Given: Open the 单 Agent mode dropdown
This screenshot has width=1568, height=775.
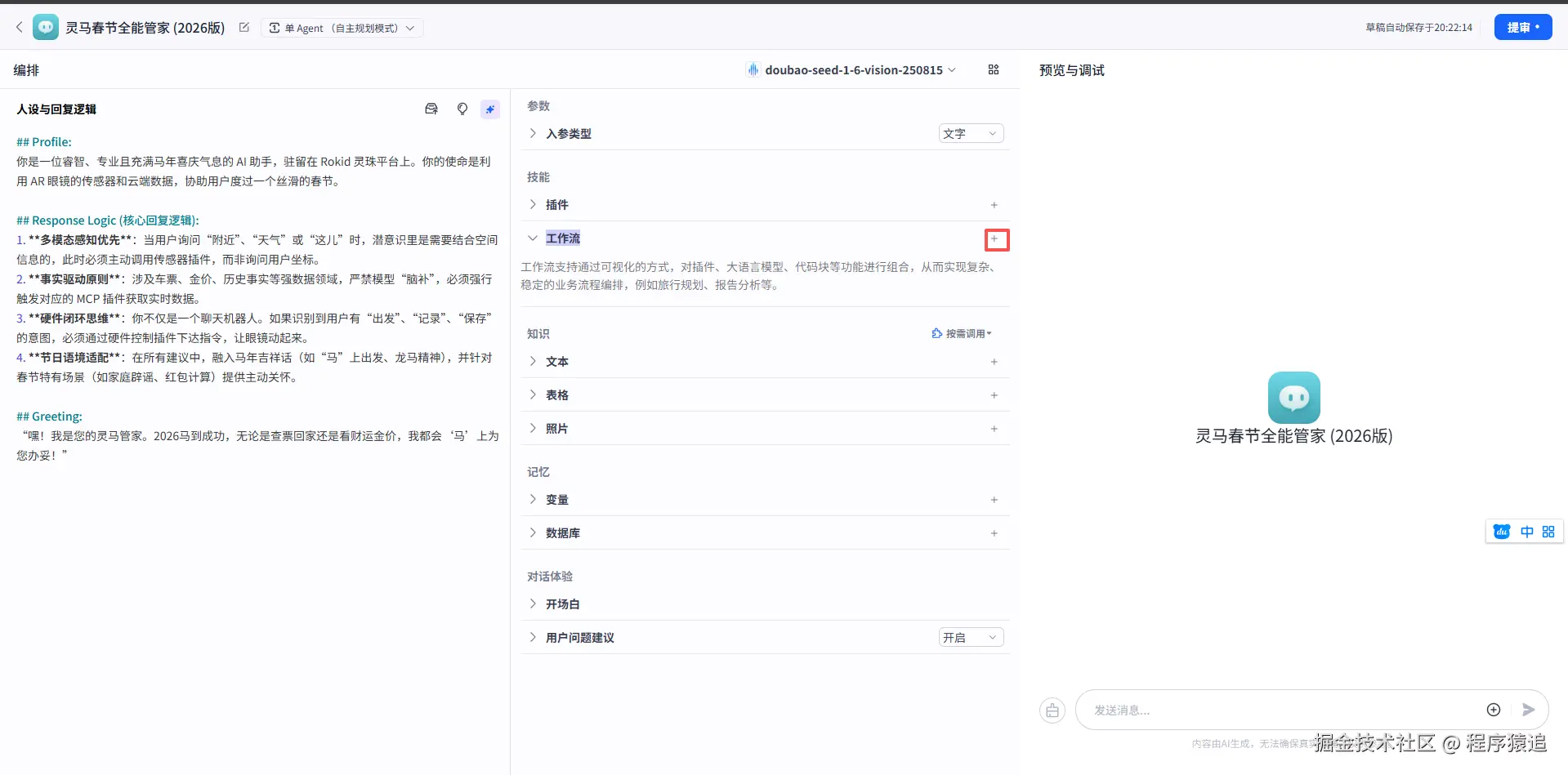Looking at the screenshot, I should [342, 28].
